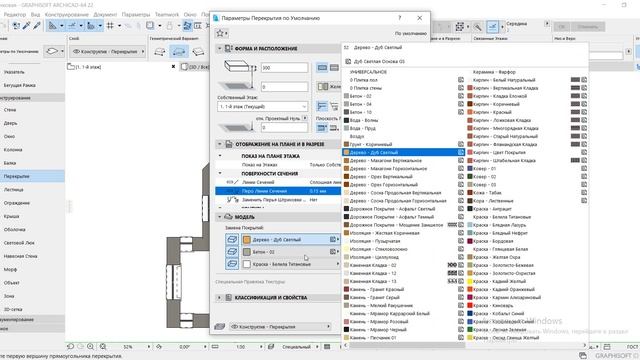
Task: Select the inject parameters syringe tool
Action: (37, 26)
